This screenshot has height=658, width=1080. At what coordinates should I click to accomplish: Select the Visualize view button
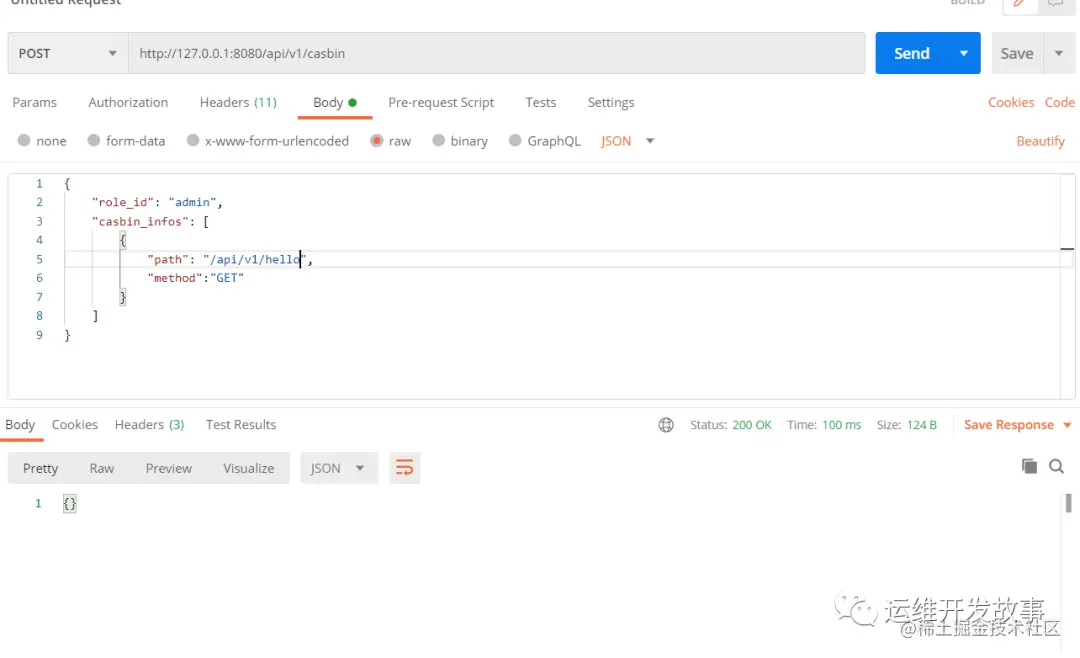click(x=248, y=469)
